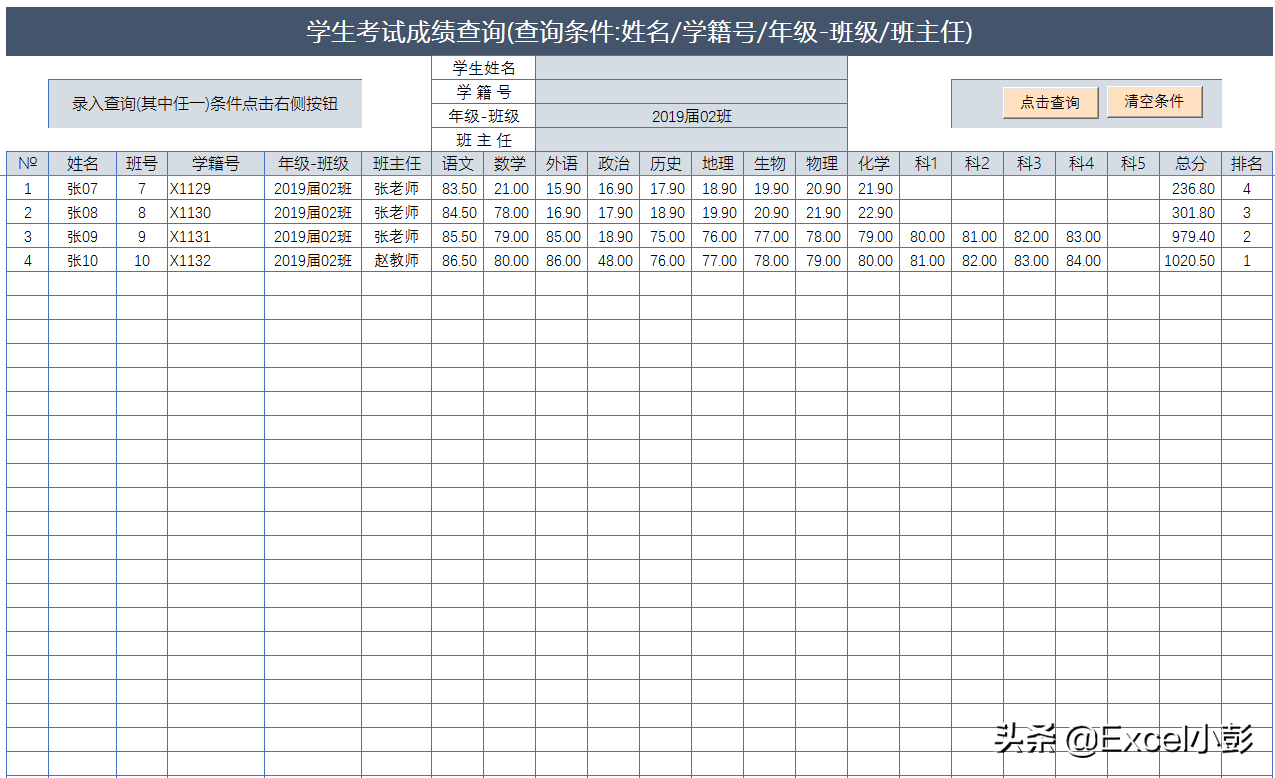Select the 科1 column header

(926, 164)
